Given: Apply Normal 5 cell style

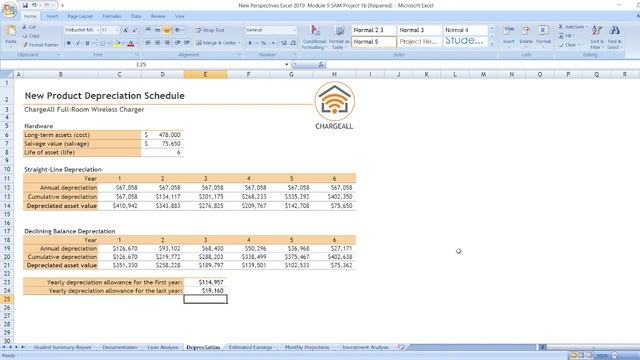Looking at the screenshot, I should point(373,42).
